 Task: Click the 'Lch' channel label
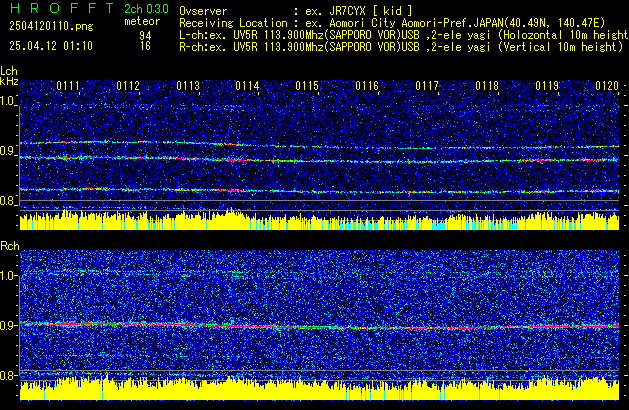9,71
